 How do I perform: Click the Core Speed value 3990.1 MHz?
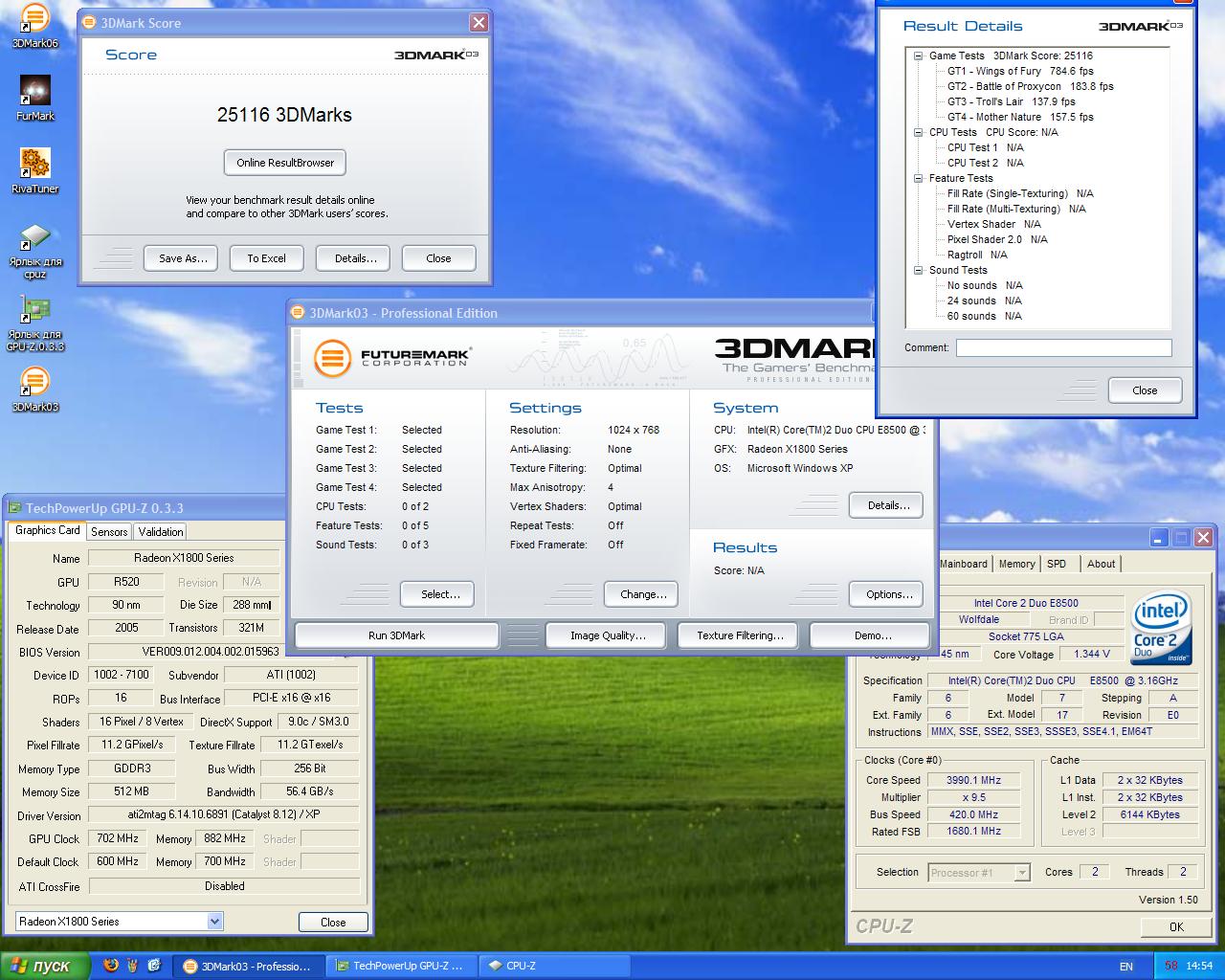point(973,780)
